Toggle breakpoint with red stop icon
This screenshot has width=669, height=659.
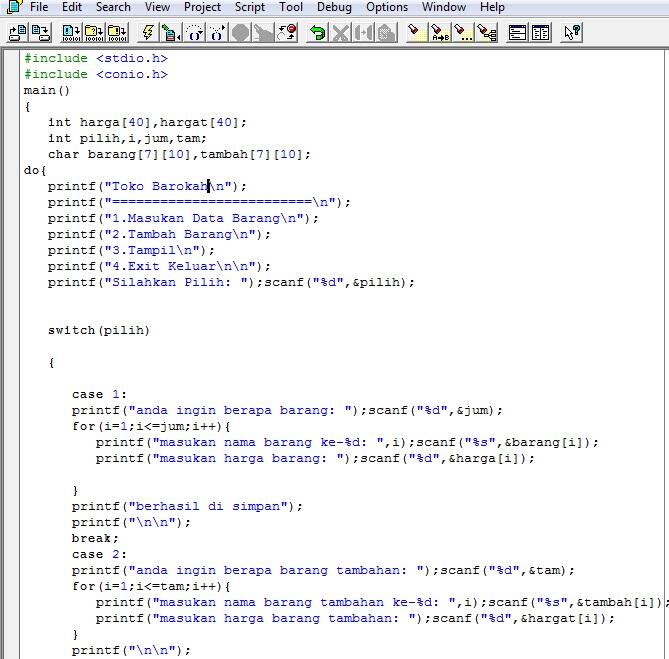tap(287, 32)
